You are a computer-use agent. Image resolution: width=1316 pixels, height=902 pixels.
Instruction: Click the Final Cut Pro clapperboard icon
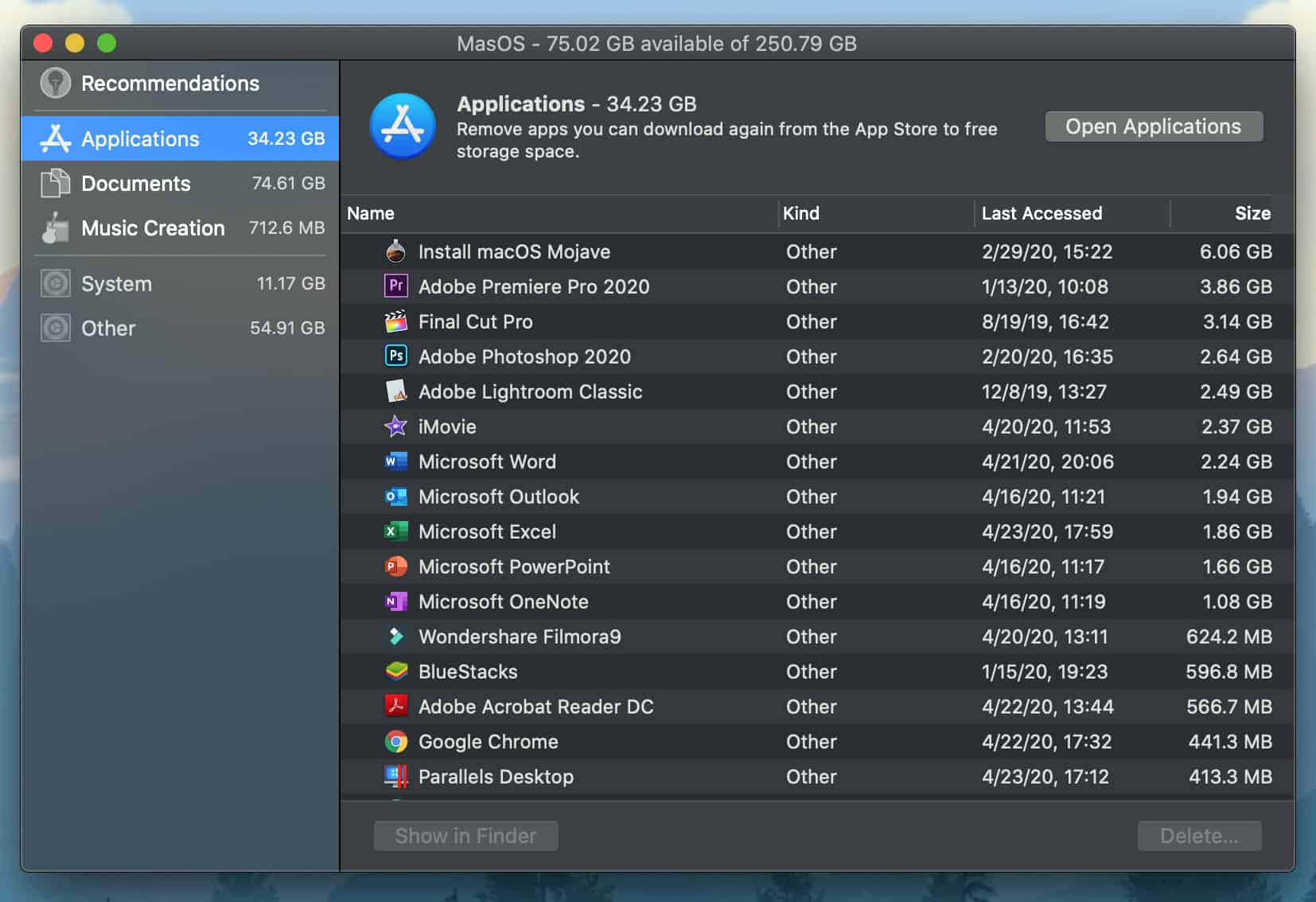tap(395, 321)
